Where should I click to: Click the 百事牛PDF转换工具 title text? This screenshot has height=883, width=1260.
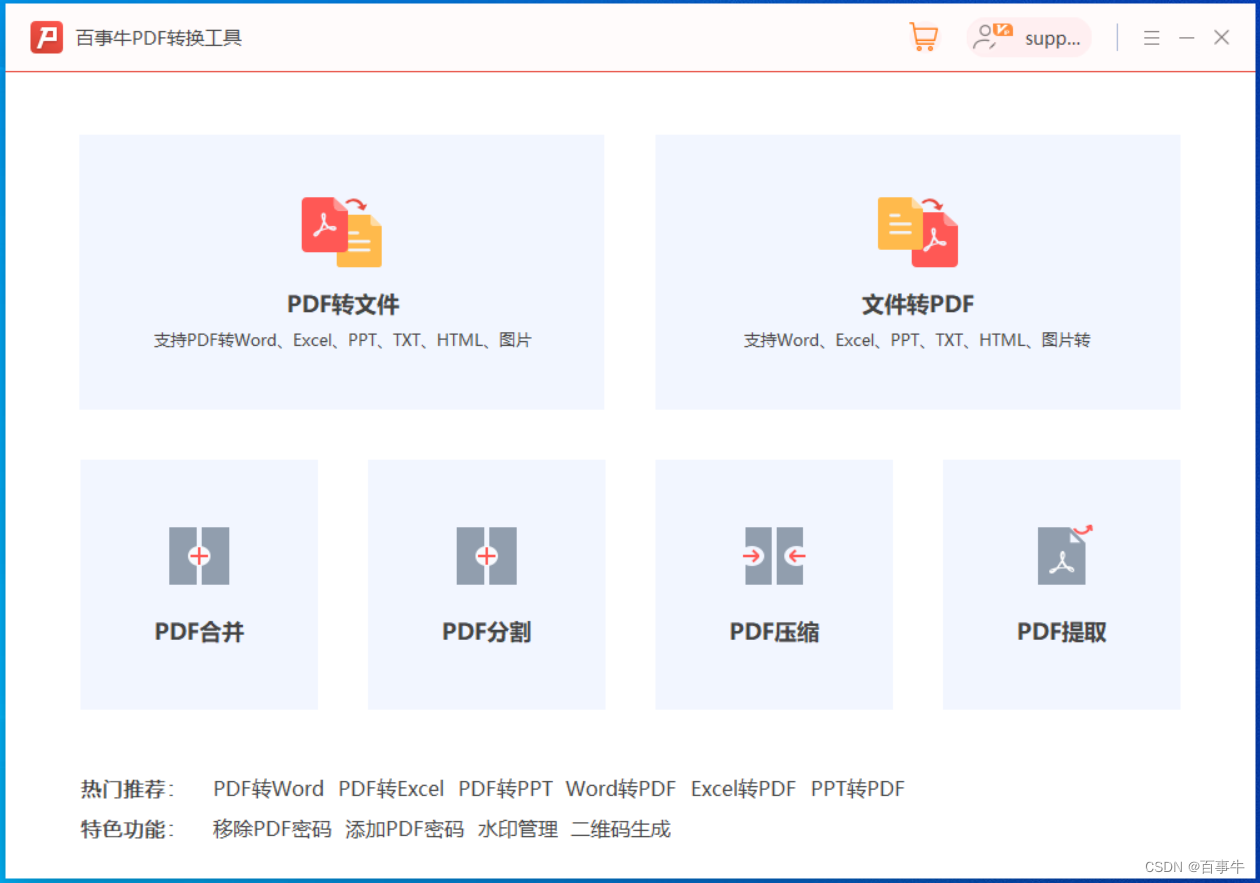tap(159, 38)
